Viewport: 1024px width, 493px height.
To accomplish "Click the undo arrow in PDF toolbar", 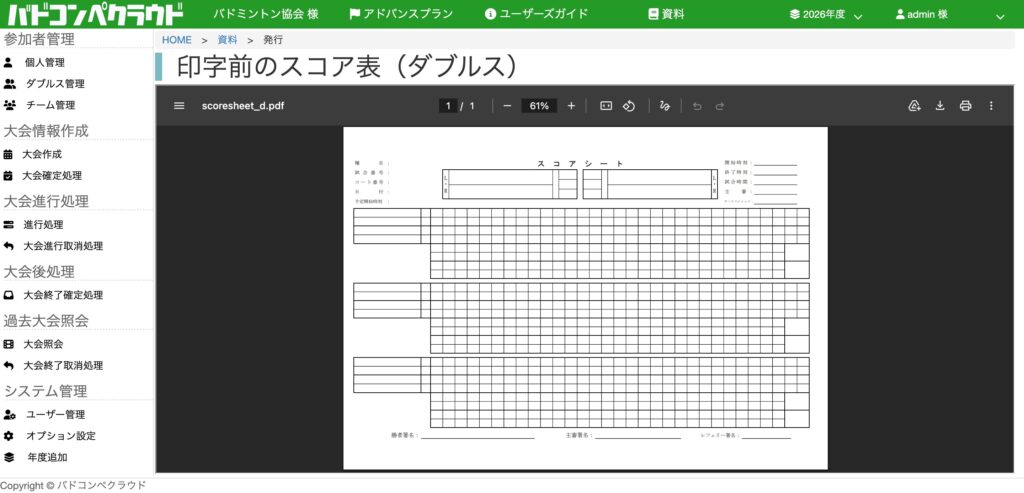I will [697, 106].
